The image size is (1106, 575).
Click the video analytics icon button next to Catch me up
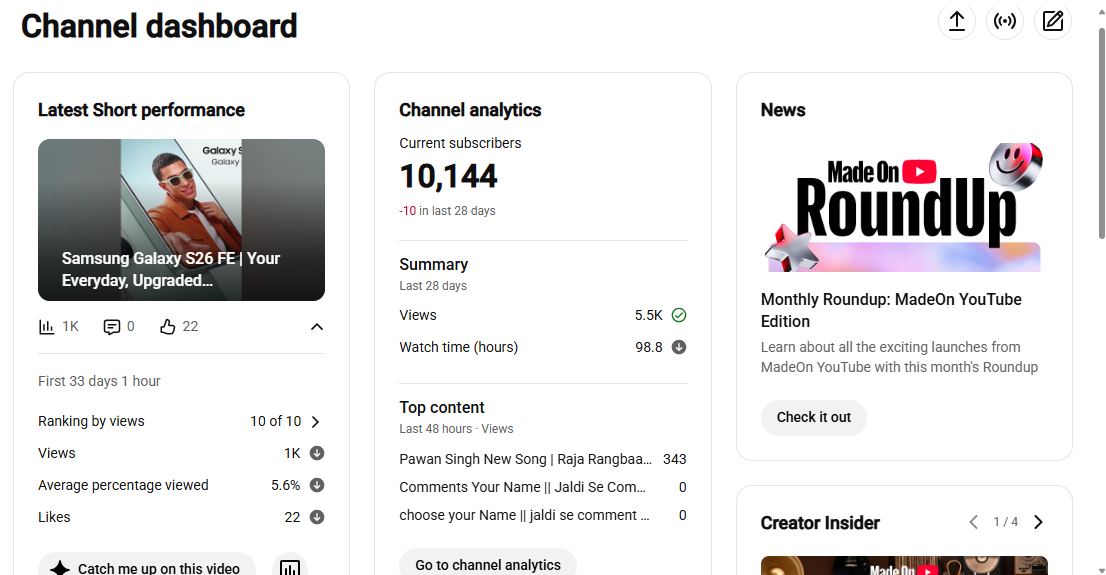click(x=290, y=567)
